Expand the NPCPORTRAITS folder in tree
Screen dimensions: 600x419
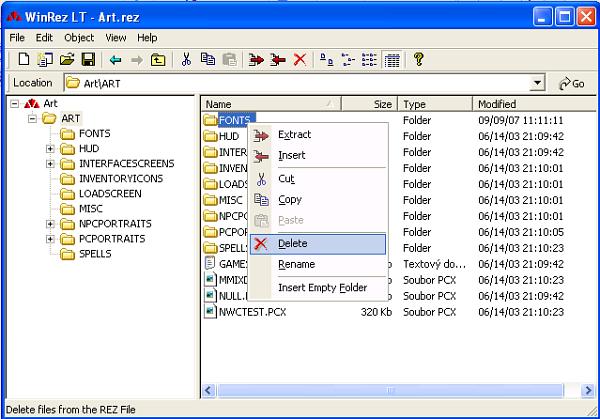[50, 224]
